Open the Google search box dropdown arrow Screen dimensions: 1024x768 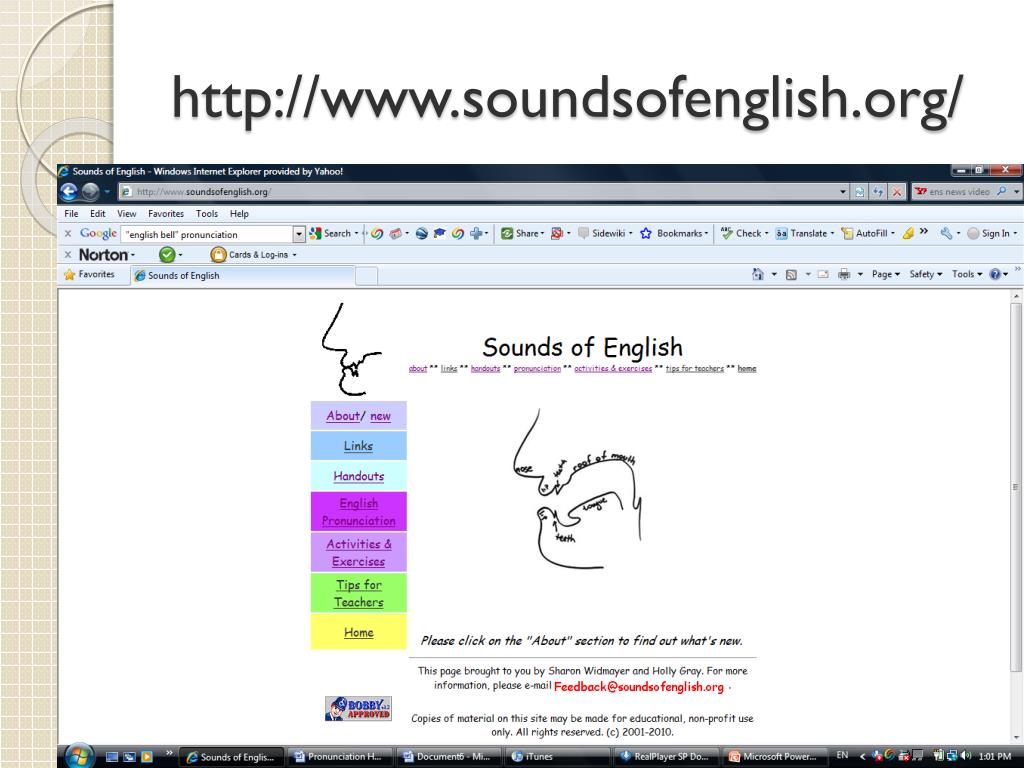point(298,234)
